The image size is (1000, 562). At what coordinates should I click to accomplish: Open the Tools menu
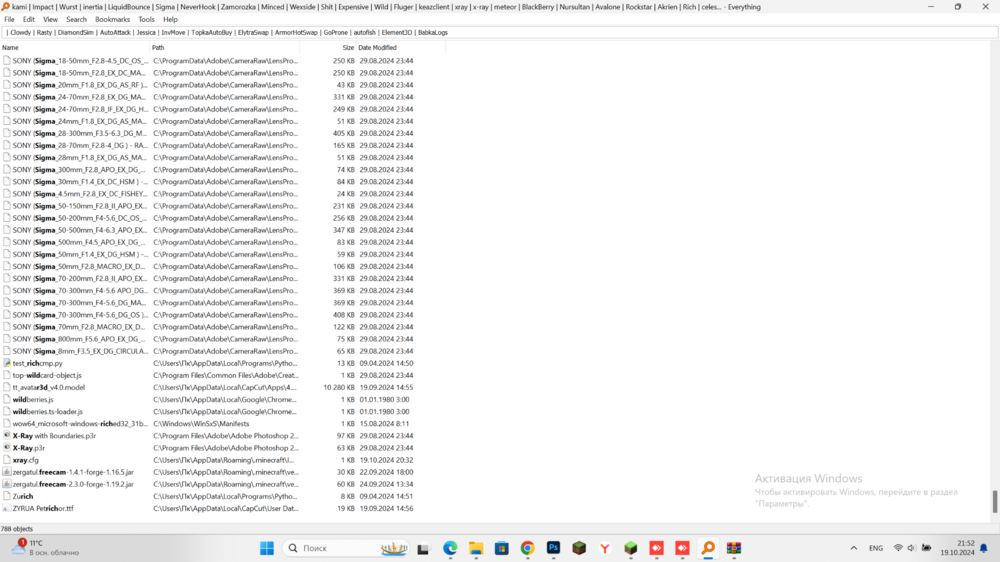(146, 19)
